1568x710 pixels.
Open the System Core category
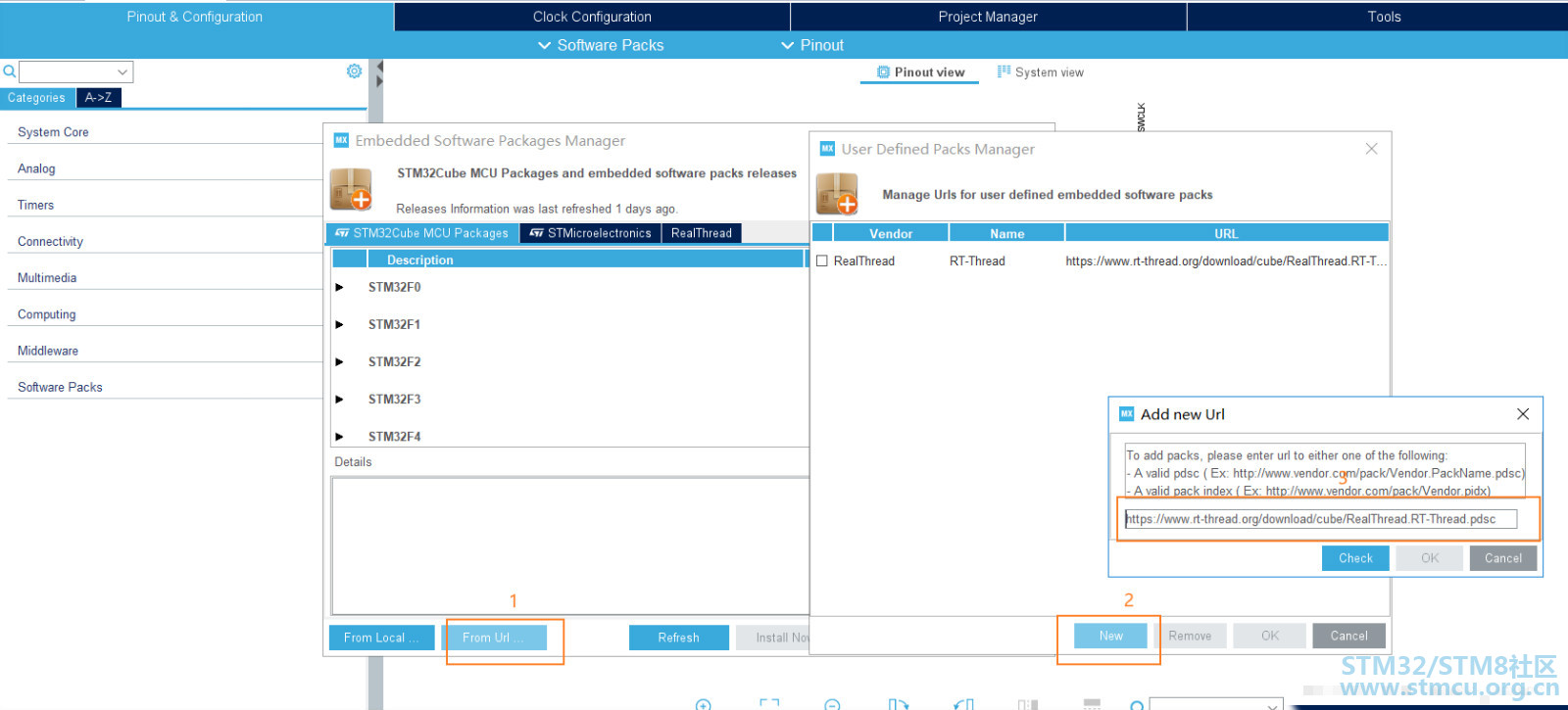coord(53,132)
